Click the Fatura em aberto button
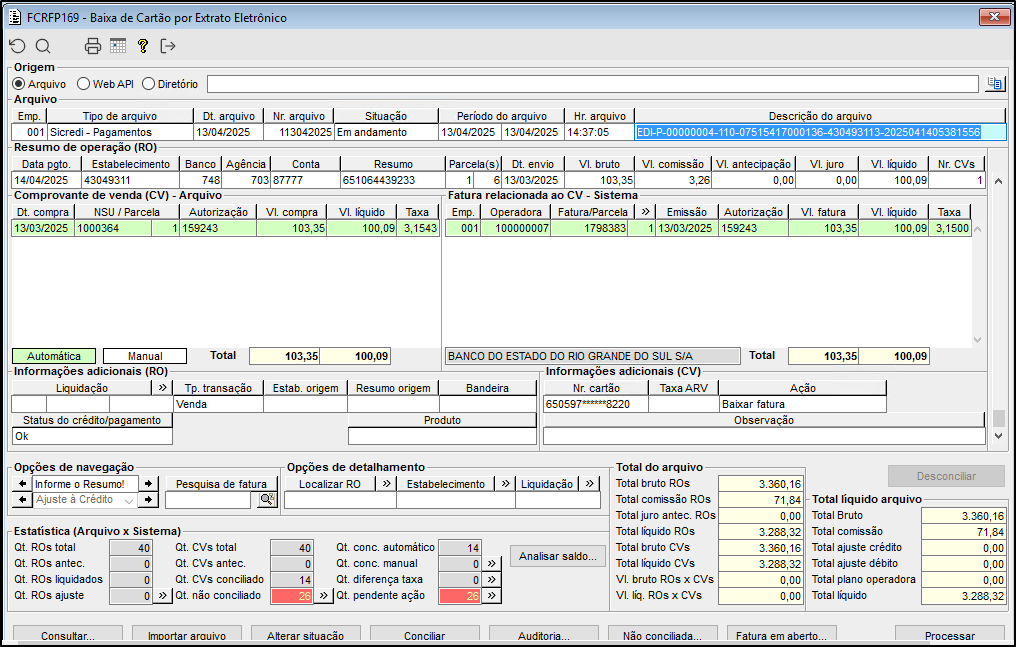The width and height of the screenshot is (1016, 647). (781, 635)
